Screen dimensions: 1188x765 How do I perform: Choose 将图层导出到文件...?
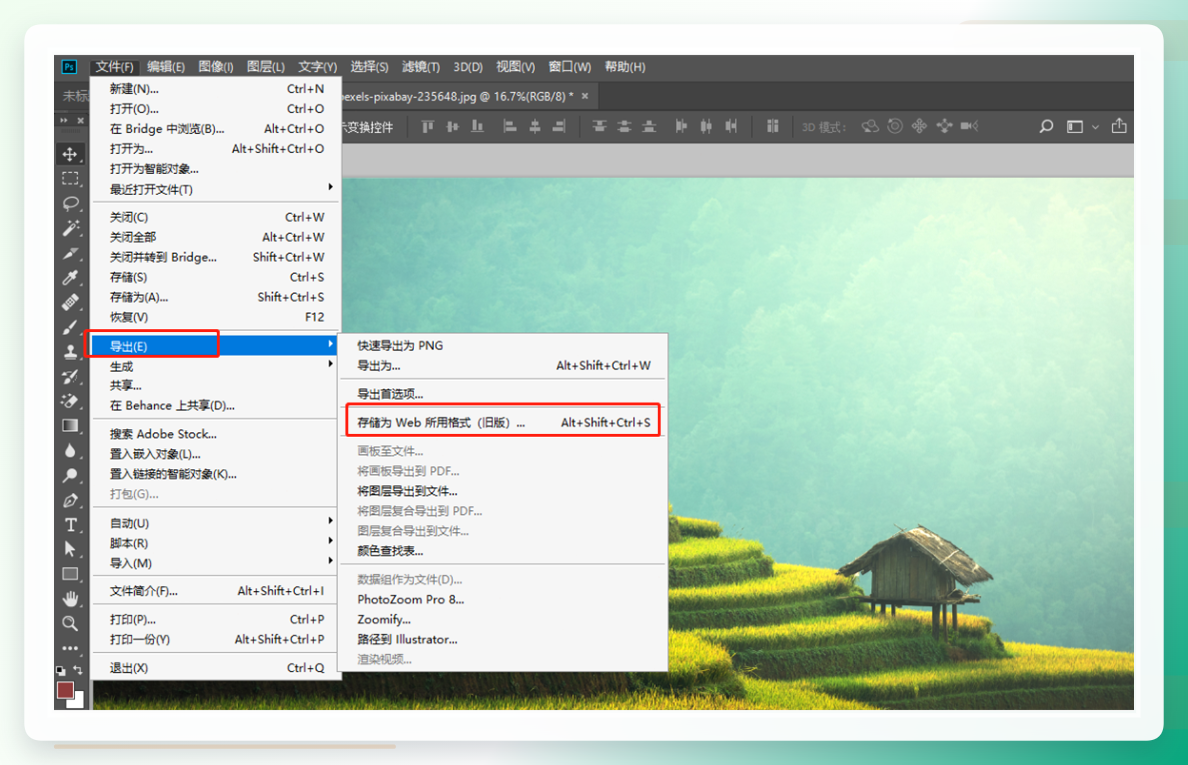504,491
